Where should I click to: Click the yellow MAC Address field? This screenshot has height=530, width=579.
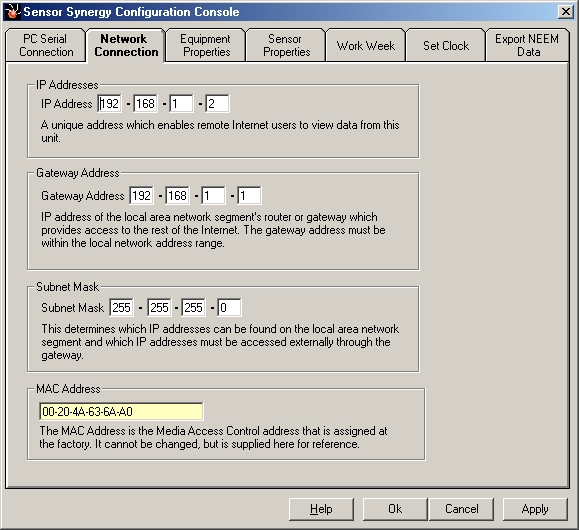[121, 411]
